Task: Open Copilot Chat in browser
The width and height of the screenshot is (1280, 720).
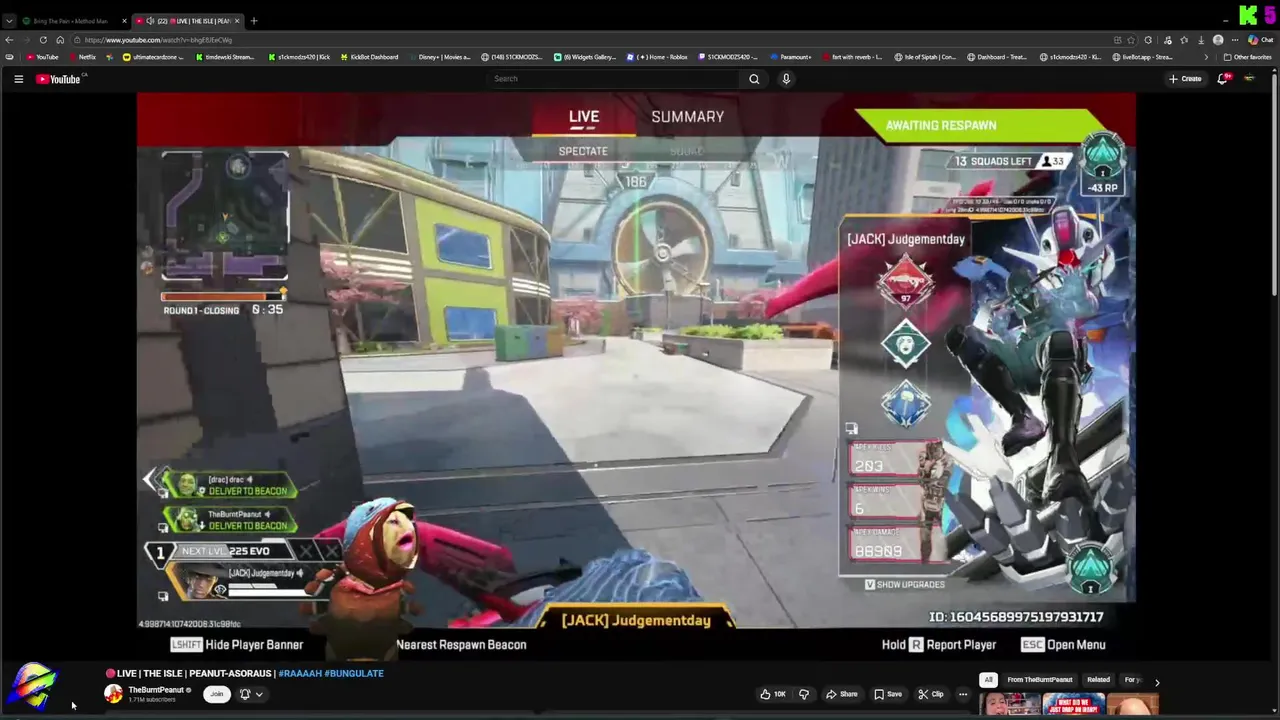Action: pos(1260,40)
